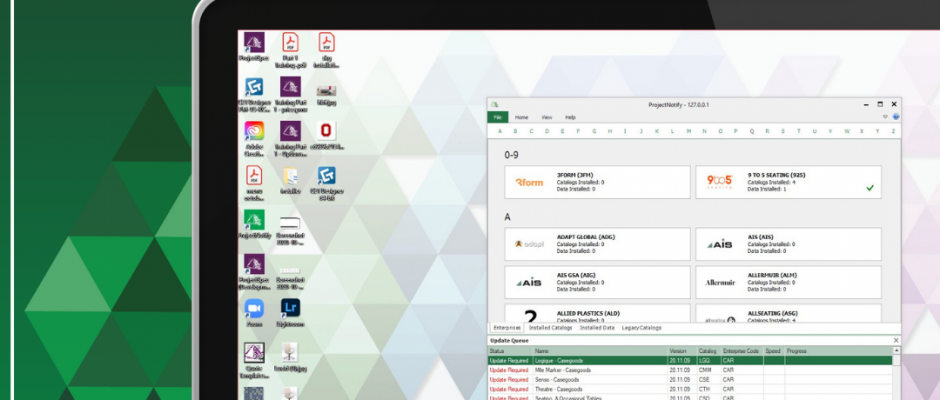Sort Update Queue by Name column
The width and height of the screenshot is (940, 400).
click(600, 351)
